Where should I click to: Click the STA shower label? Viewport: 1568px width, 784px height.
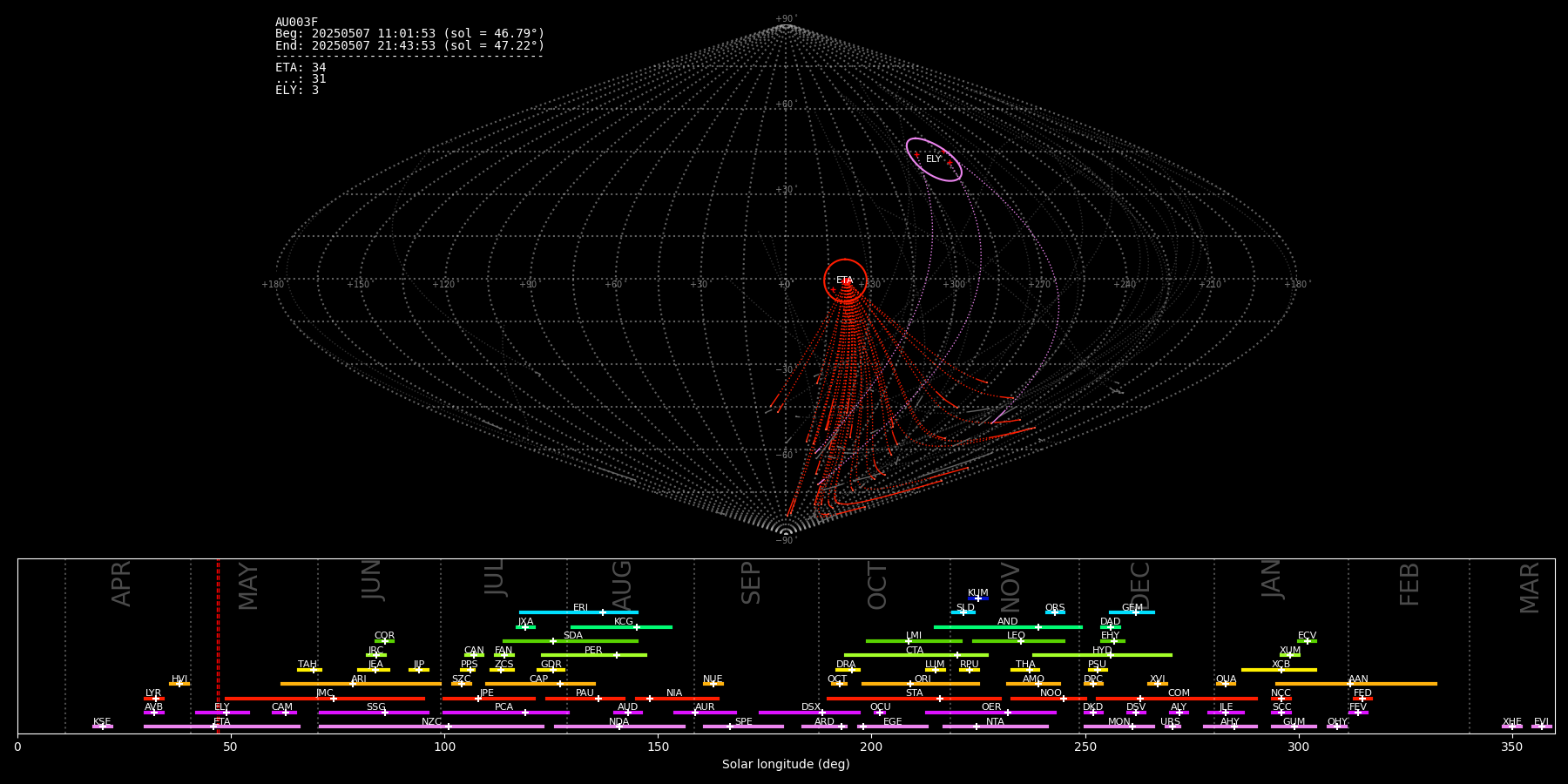click(915, 693)
